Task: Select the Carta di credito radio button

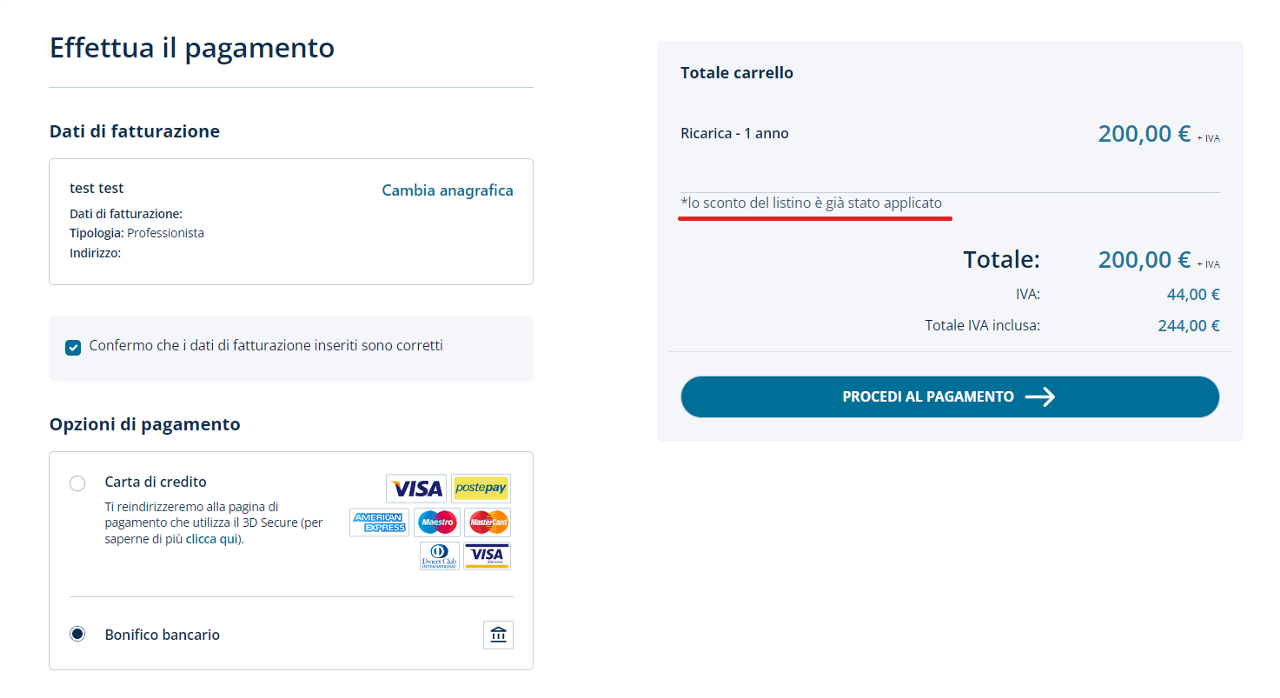Action: pos(77,483)
